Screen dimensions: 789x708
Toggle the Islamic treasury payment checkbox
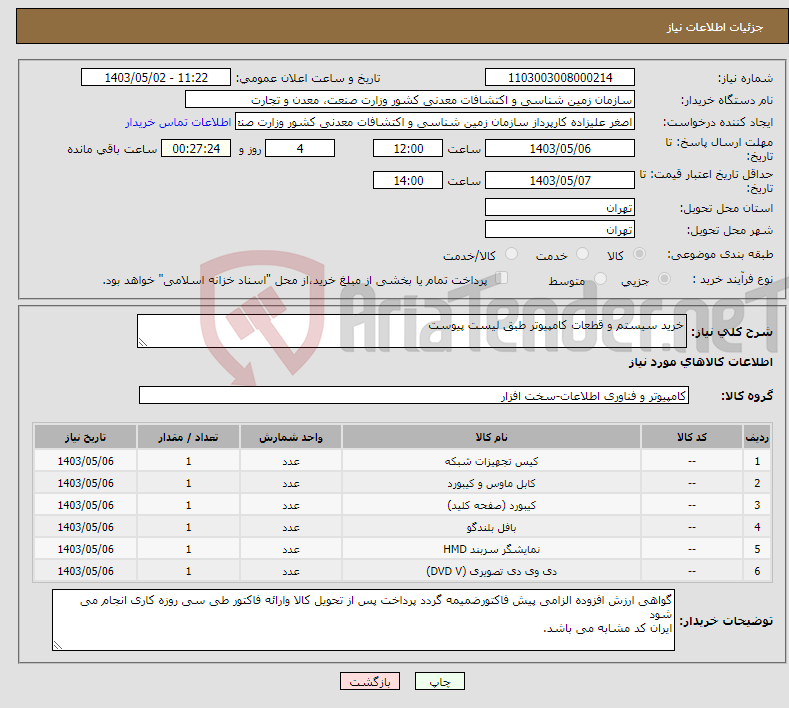[x=501, y=277]
